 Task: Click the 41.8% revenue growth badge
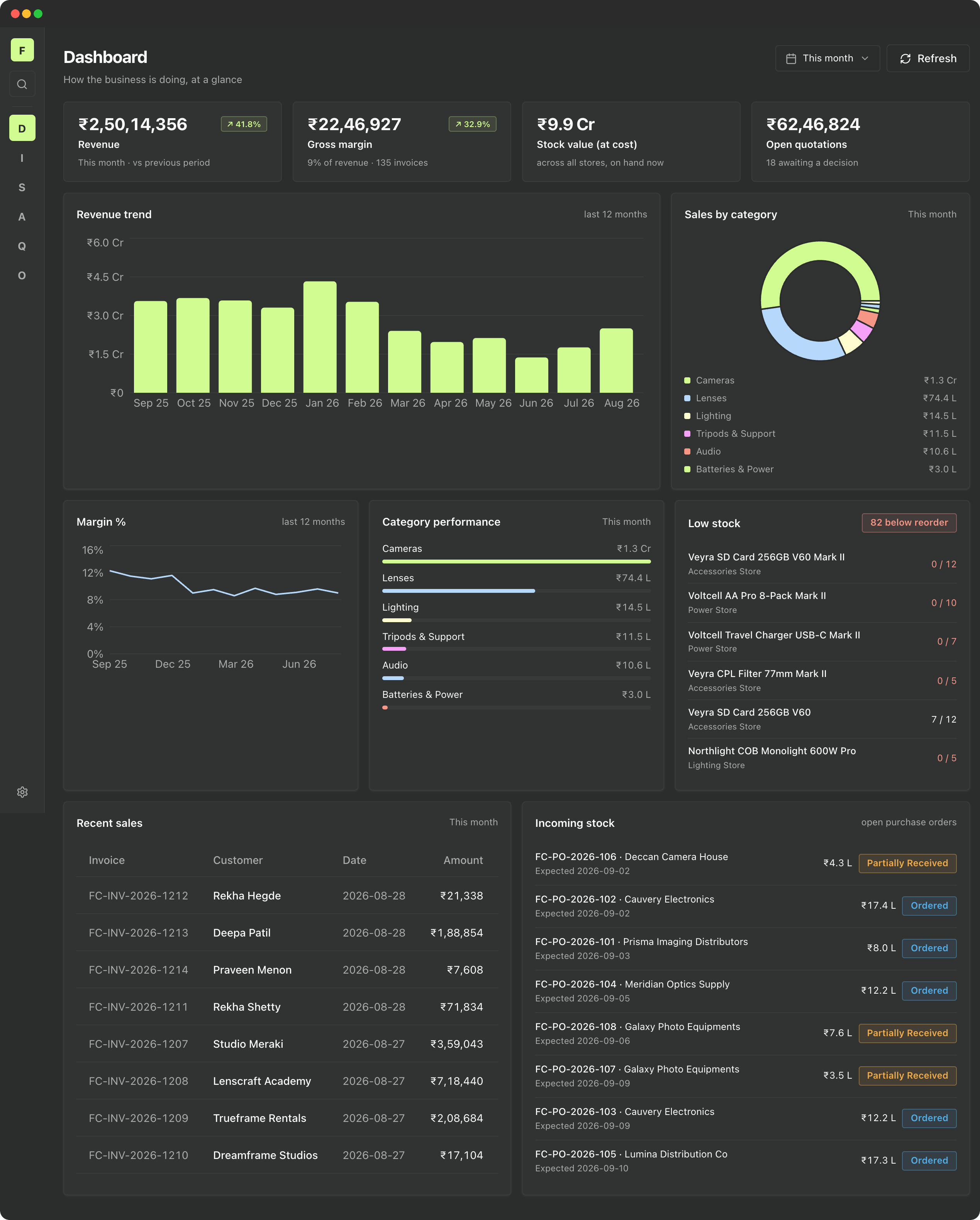point(244,124)
